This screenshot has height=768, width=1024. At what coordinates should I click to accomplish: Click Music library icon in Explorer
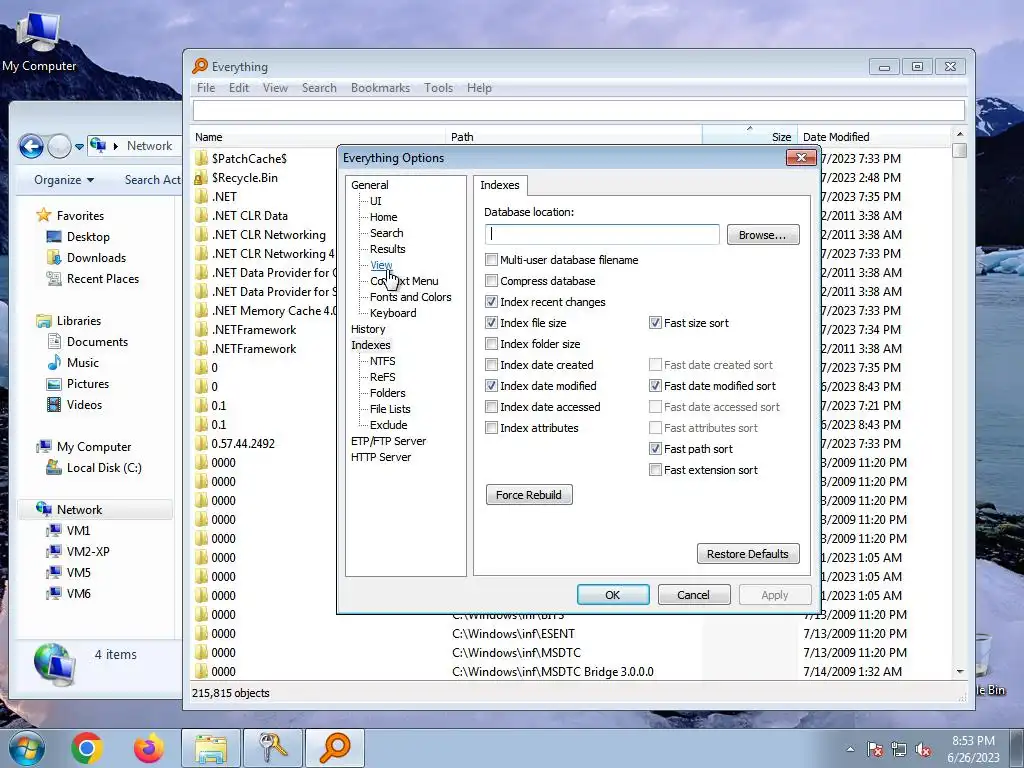(x=54, y=362)
